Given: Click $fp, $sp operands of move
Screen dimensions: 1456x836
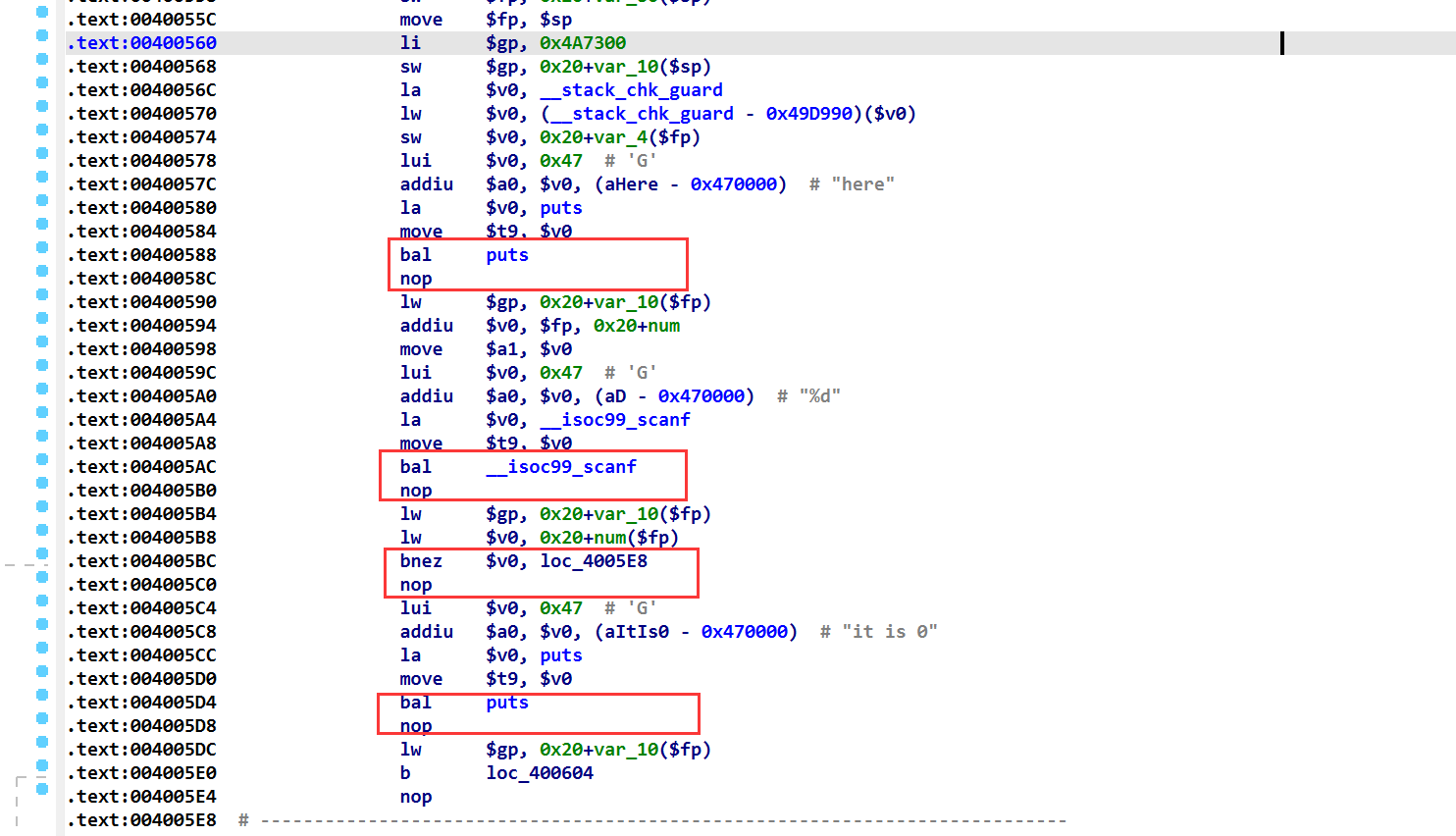Looking at the screenshot, I should pyautogui.click(x=529, y=20).
